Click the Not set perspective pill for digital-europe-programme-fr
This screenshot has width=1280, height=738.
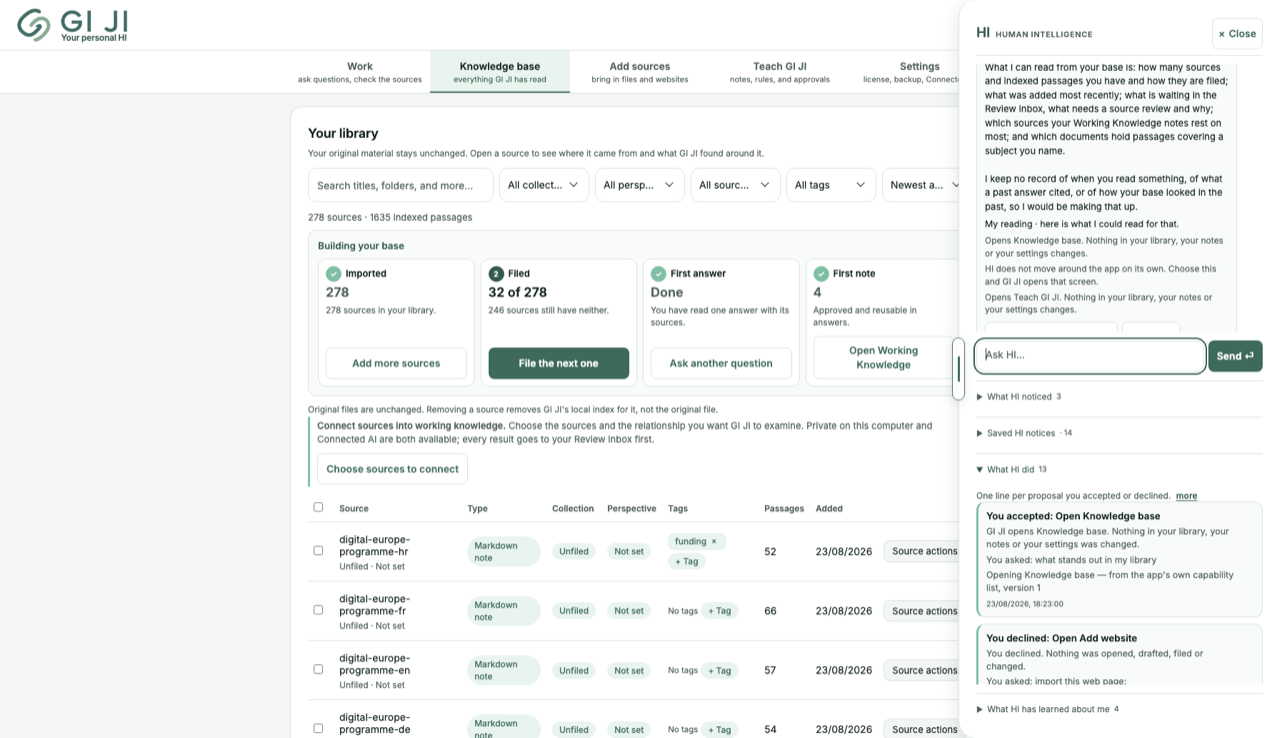(x=629, y=610)
